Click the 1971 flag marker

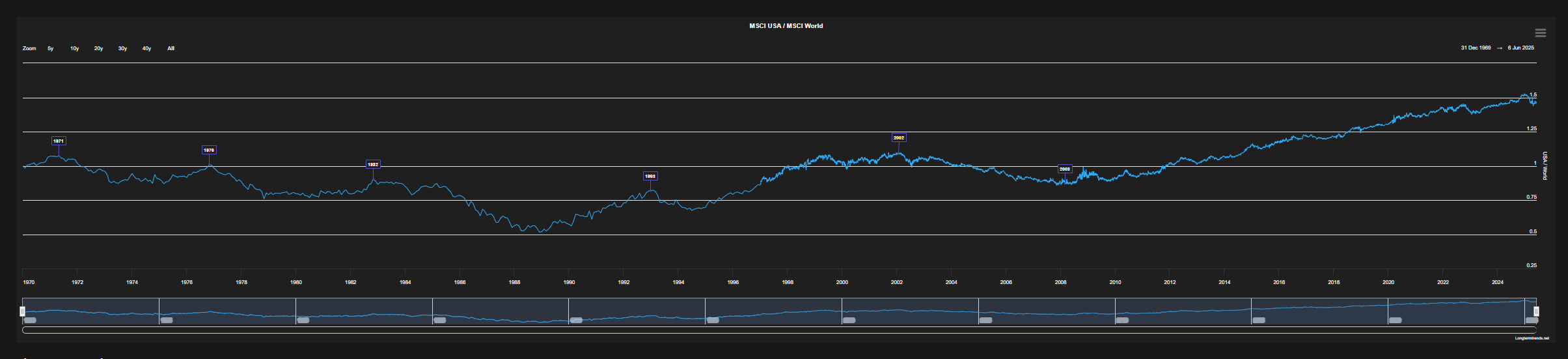coord(59,141)
